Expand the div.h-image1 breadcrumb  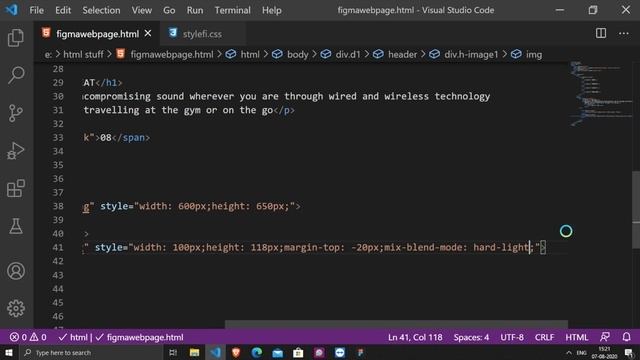pos(471,54)
